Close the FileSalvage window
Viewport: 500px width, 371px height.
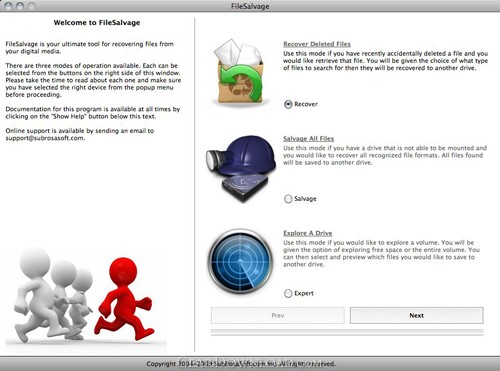pos(9,6)
